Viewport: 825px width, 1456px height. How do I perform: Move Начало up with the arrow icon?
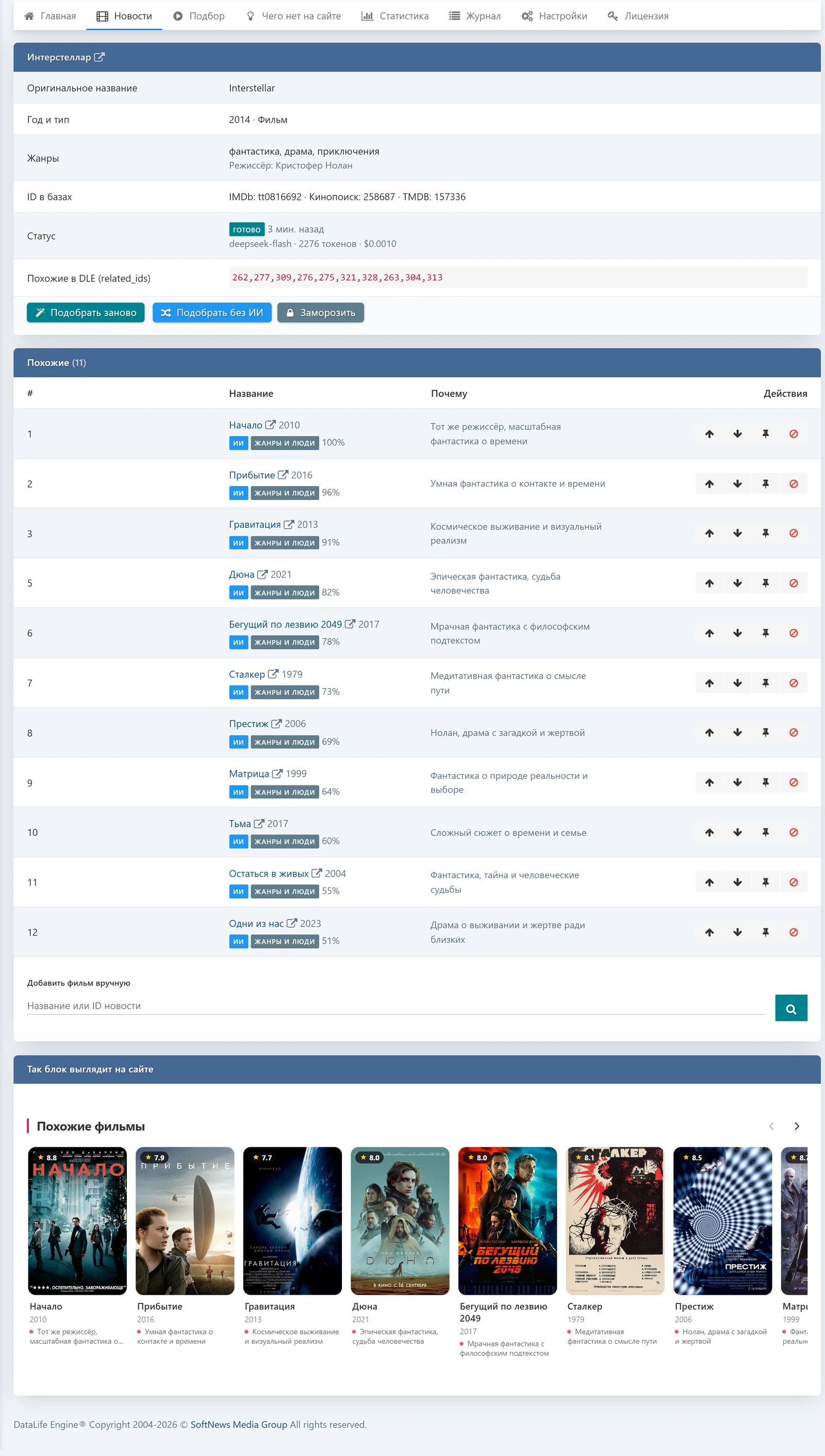point(709,434)
